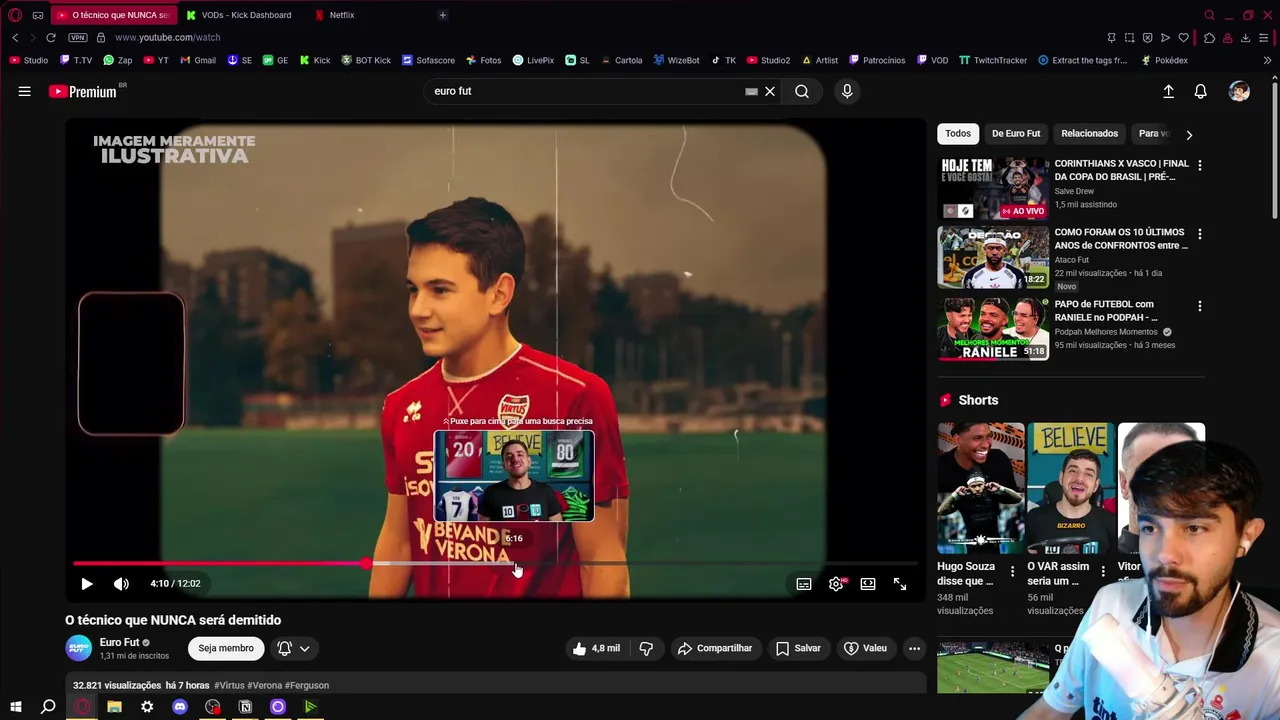Open Notion from the taskbar
The width and height of the screenshot is (1280, 720).
click(x=245, y=707)
